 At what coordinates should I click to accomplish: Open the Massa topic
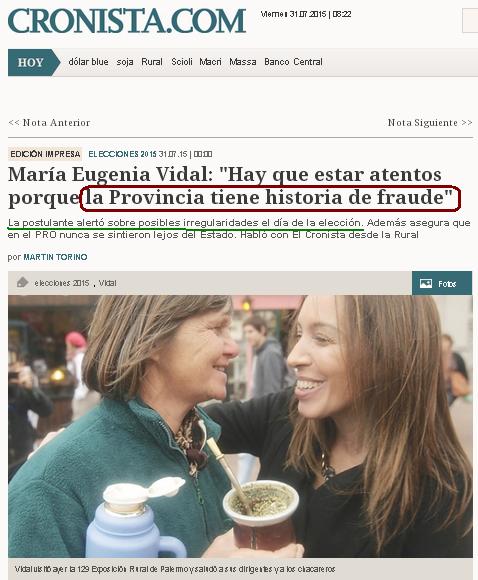[243, 62]
